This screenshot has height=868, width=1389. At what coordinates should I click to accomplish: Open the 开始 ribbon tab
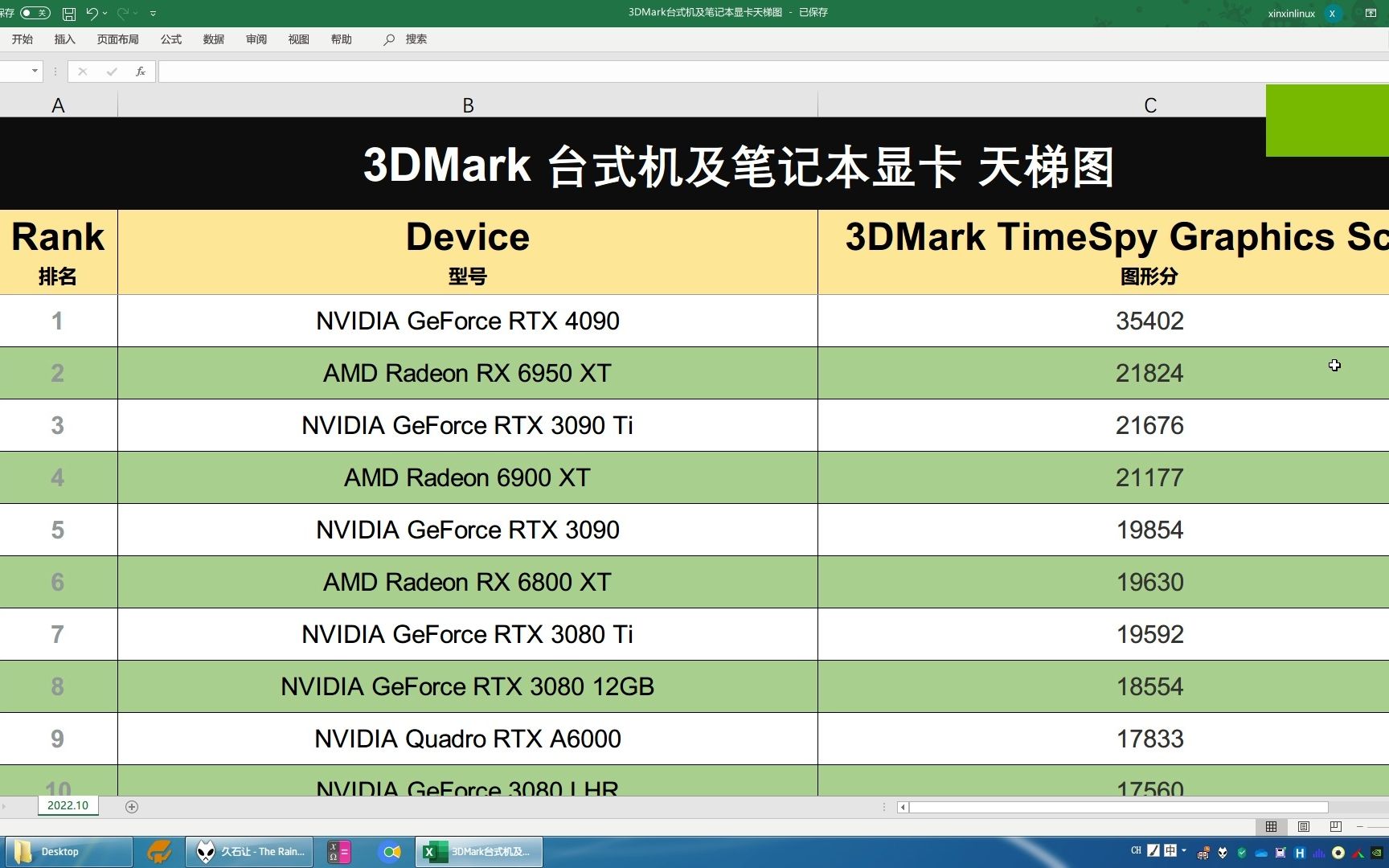click(23, 39)
